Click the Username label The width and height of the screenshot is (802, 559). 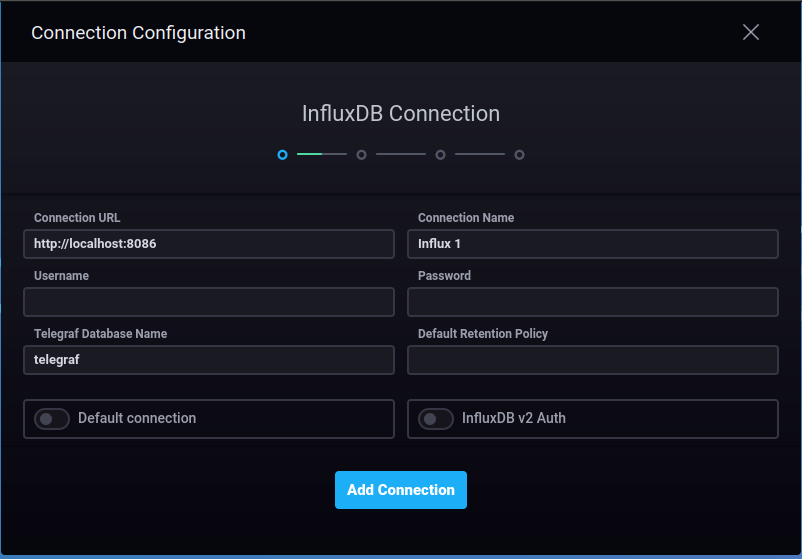[x=61, y=276]
